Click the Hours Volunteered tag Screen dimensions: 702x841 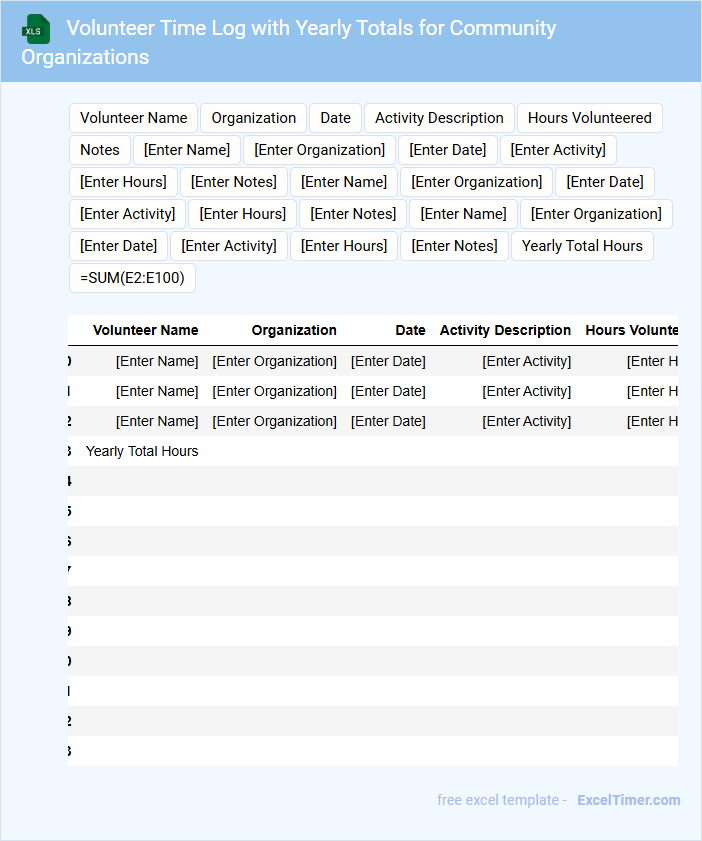coord(589,118)
